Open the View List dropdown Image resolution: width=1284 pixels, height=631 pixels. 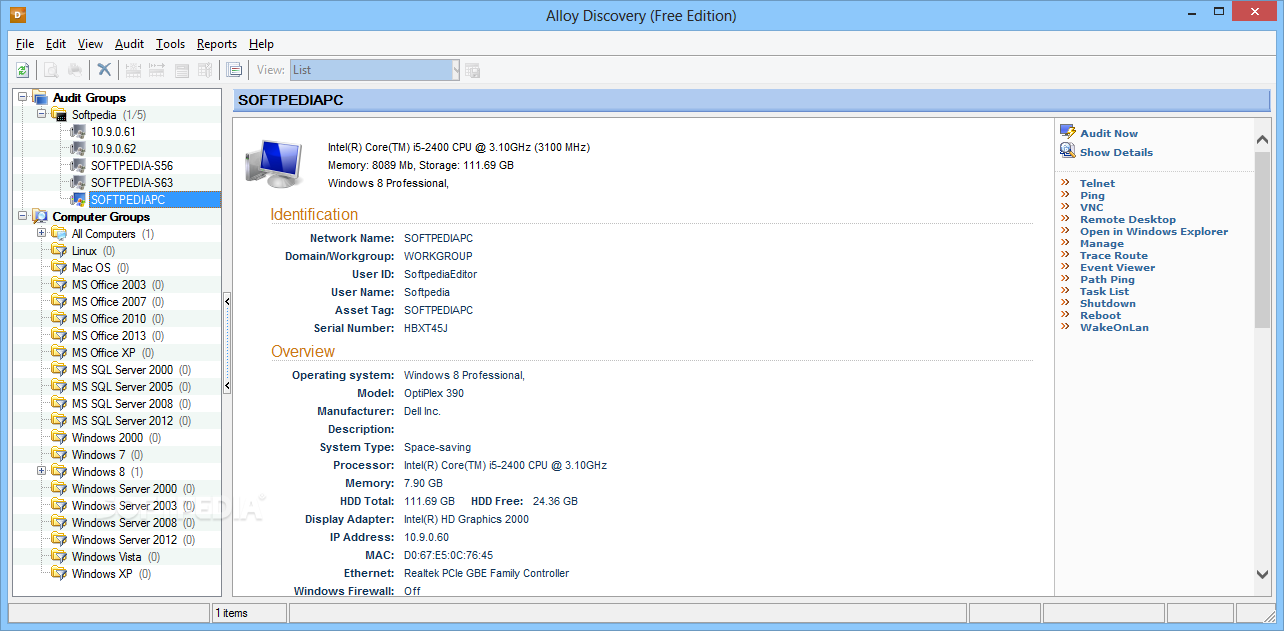[455, 70]
